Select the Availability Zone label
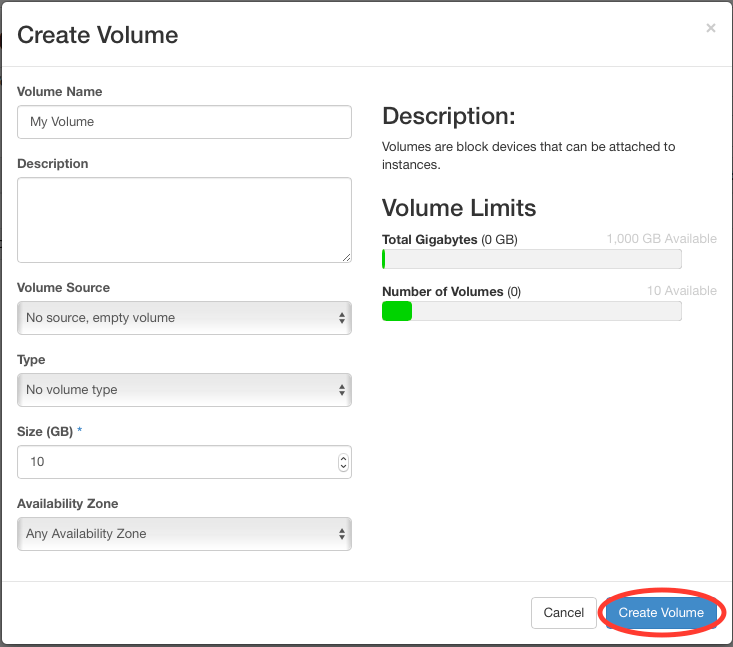This screenshot has height=647, width=733. (x=67, y=504)
